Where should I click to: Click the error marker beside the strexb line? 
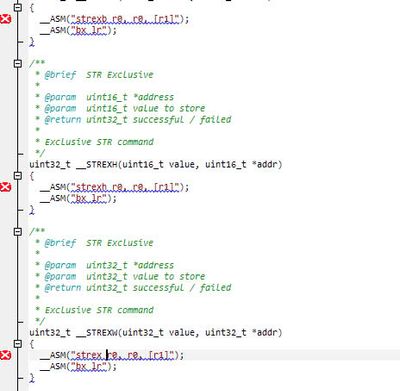coord(5,19)
